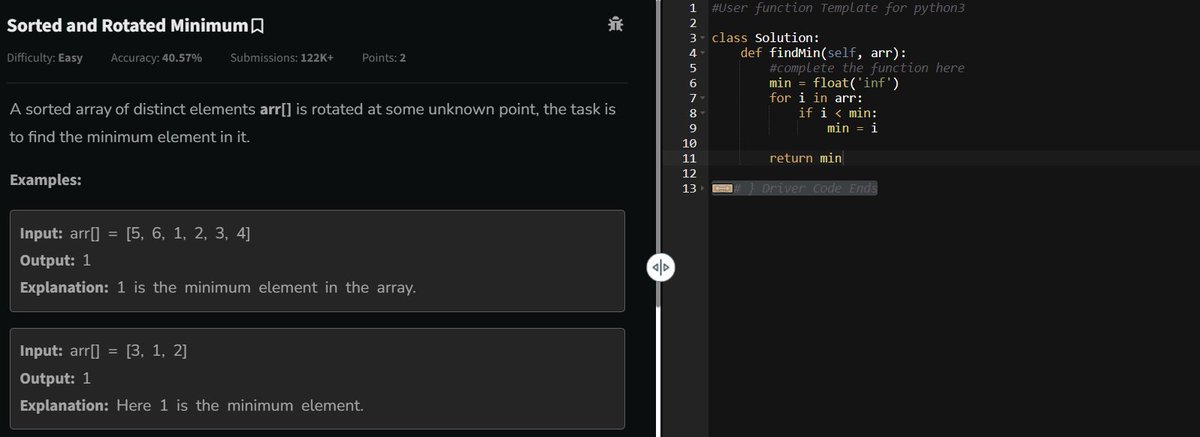Click the 'Points: 2' label

click(384, 58)
